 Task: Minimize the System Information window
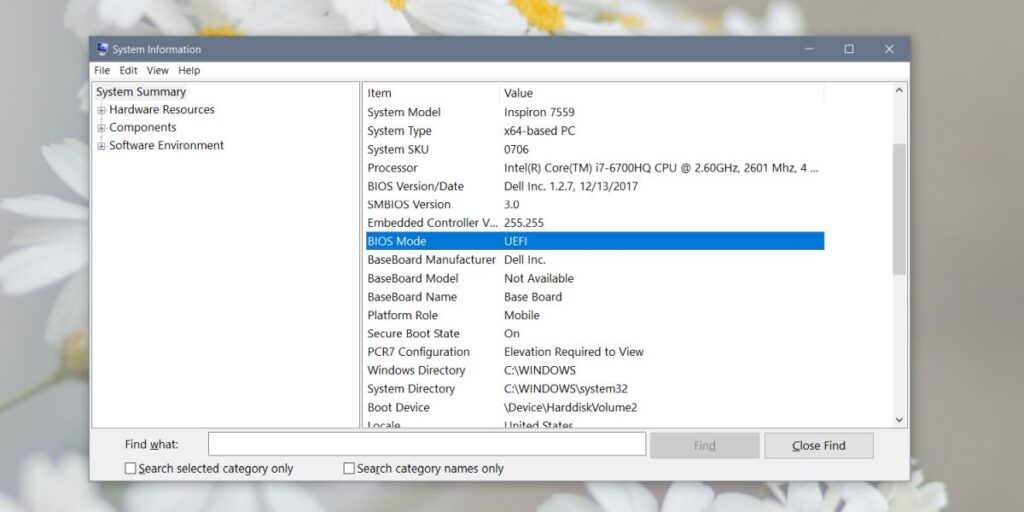(809, 49)
